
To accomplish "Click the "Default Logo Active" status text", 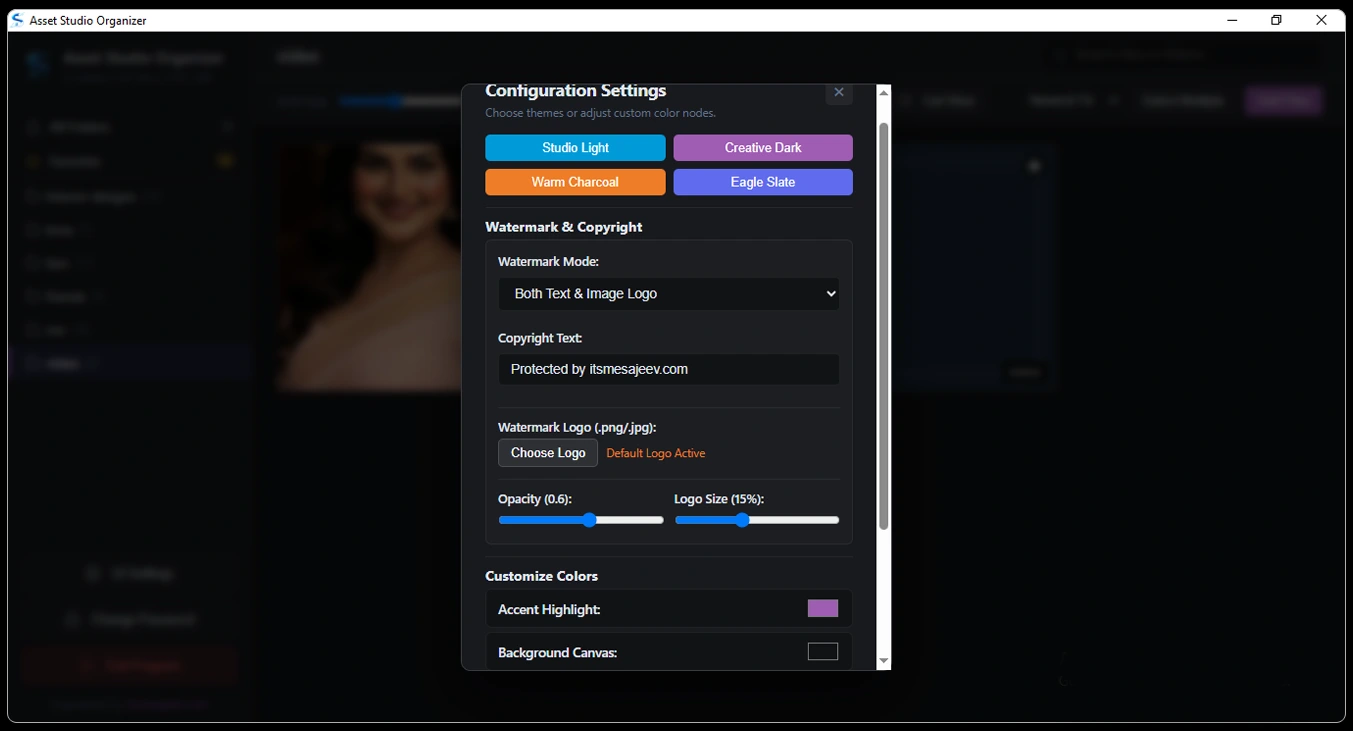I will (x=656, y=454).
